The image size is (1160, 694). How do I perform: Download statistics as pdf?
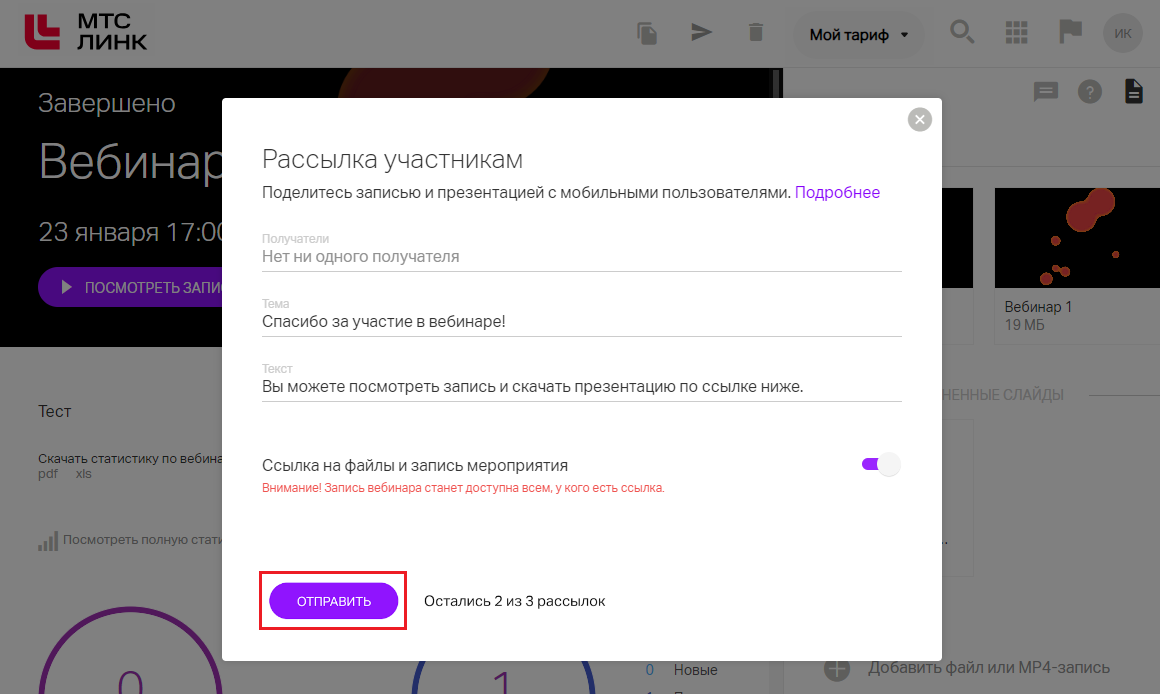pos(47,474)
